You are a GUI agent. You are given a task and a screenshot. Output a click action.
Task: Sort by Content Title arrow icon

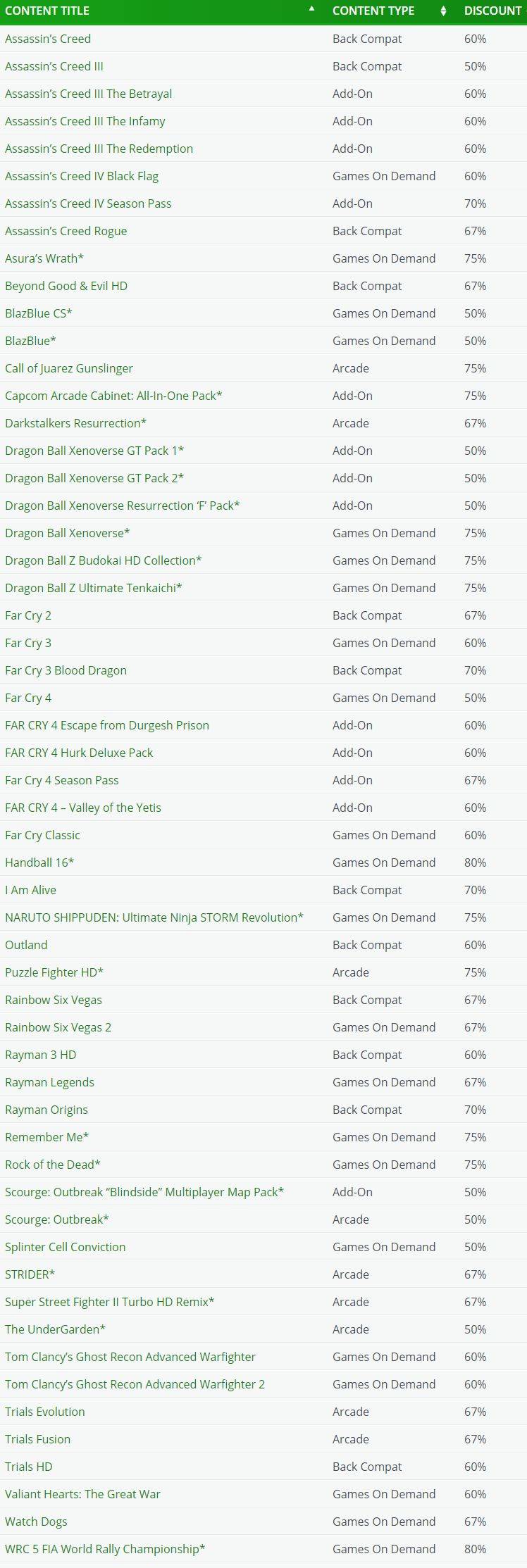pos(312,8)
